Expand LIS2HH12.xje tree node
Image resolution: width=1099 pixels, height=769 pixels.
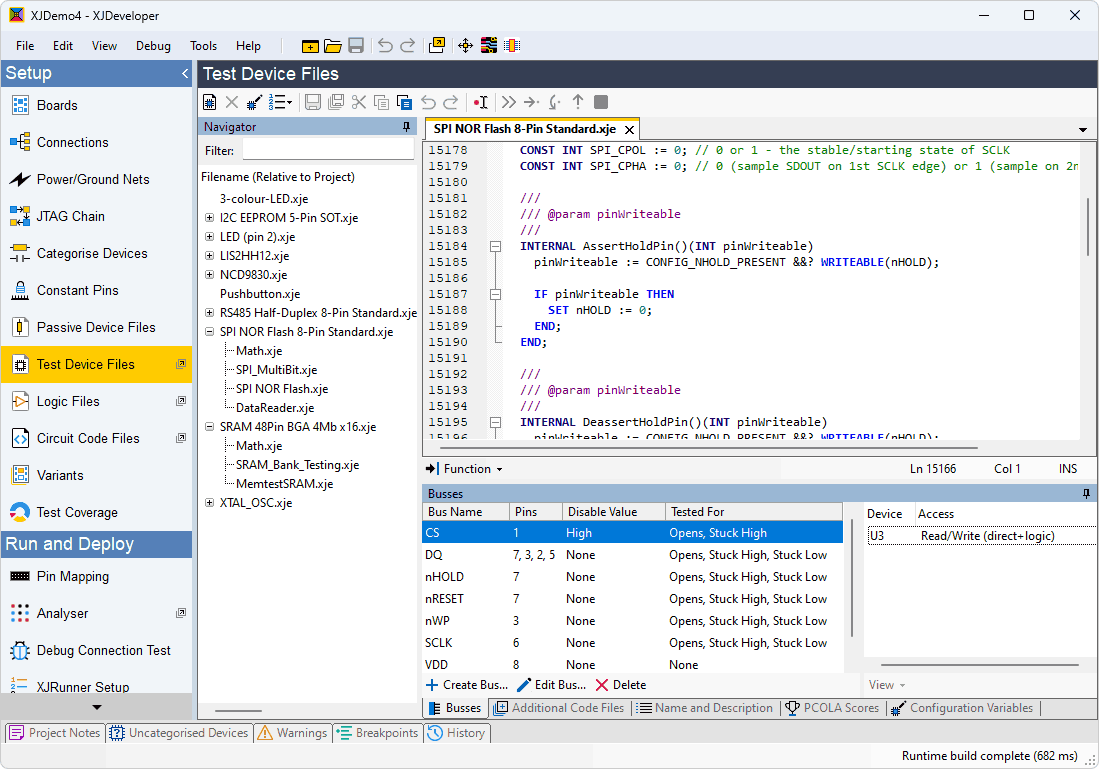(209, 256)
